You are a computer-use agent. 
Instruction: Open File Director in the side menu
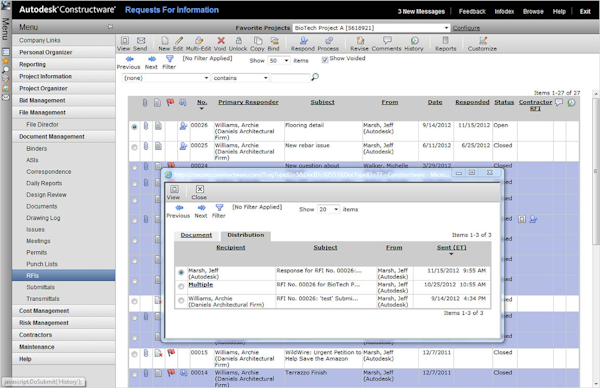pyautogui.click(x=42, y=124)
